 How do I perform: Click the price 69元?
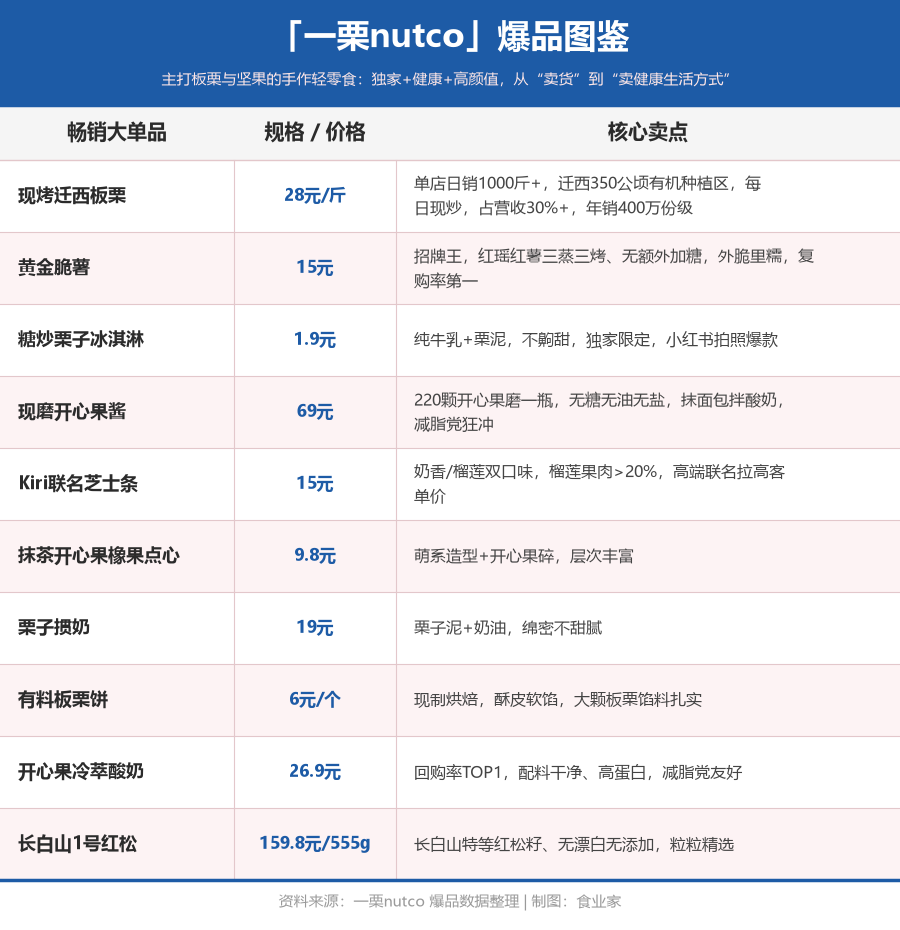315,412
